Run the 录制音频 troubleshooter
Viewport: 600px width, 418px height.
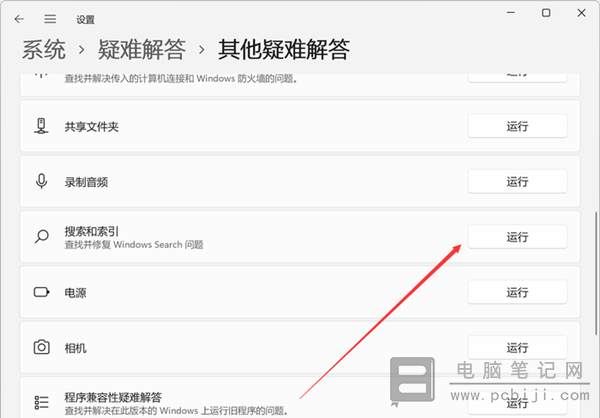517,181
